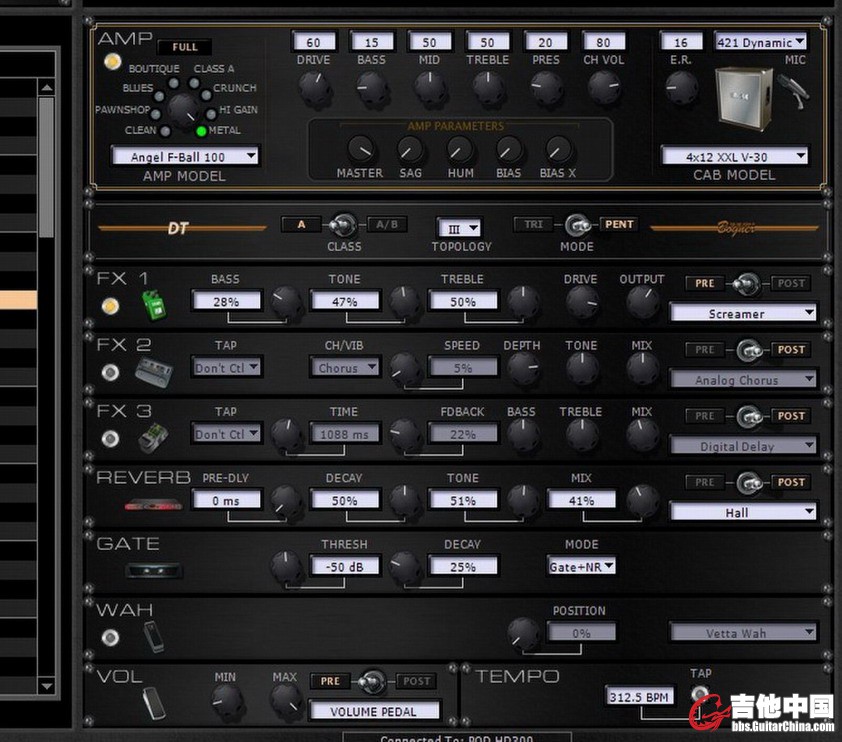Click the E.R. value field showing 16
The height and width of the screenshot is (742, 842).
point(681,42)
